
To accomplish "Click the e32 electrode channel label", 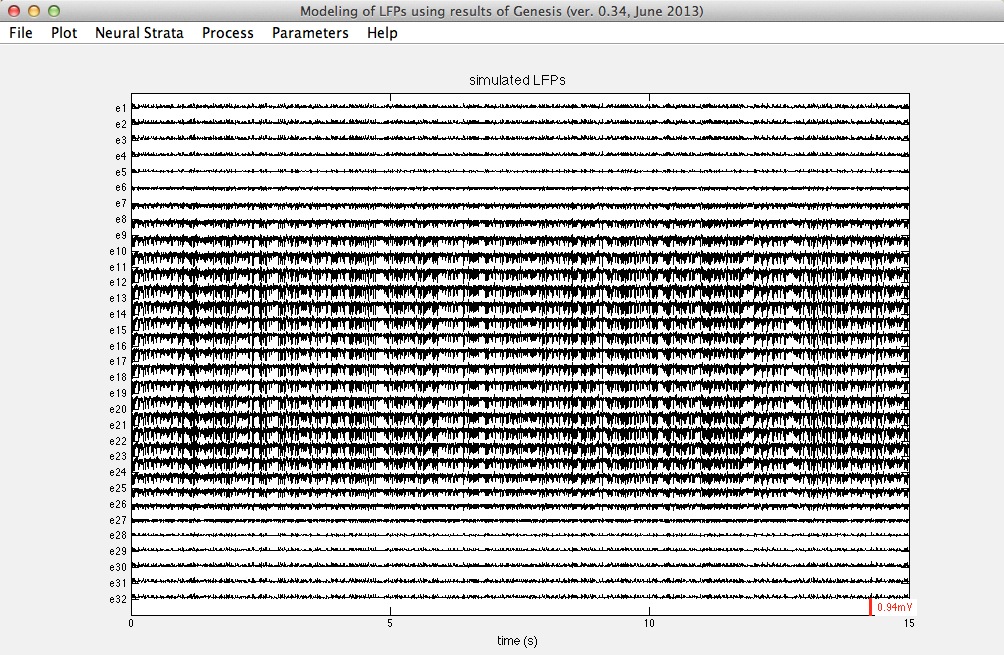I will click(x=118, y=599).
